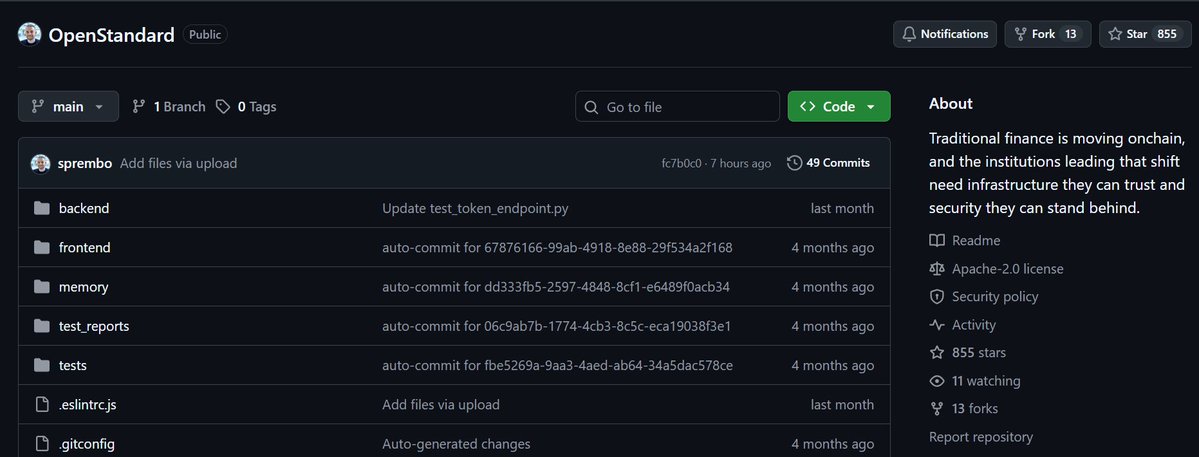
Task: Open the backend folder
Action: coord(84,208)
